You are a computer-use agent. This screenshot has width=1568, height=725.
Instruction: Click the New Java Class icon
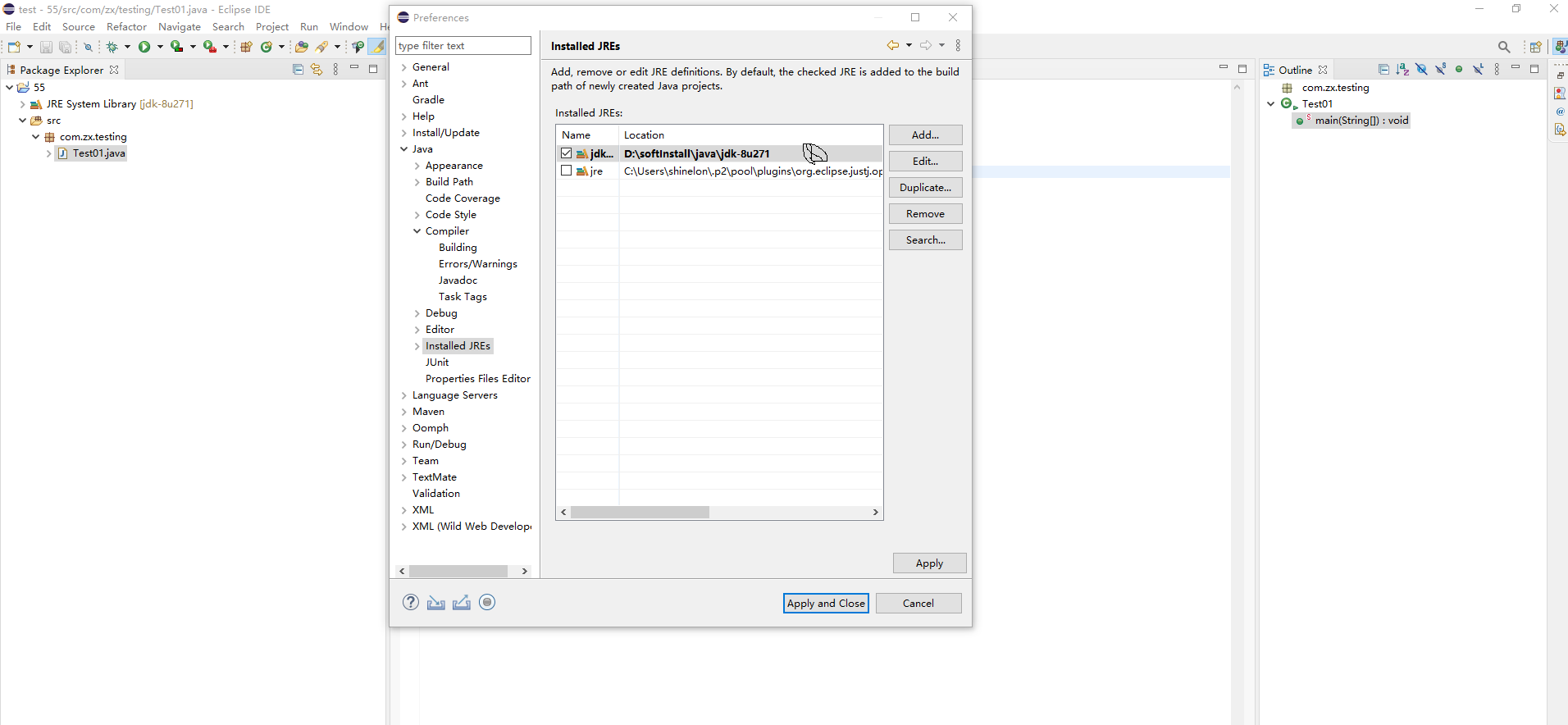[x=267, y=47]
